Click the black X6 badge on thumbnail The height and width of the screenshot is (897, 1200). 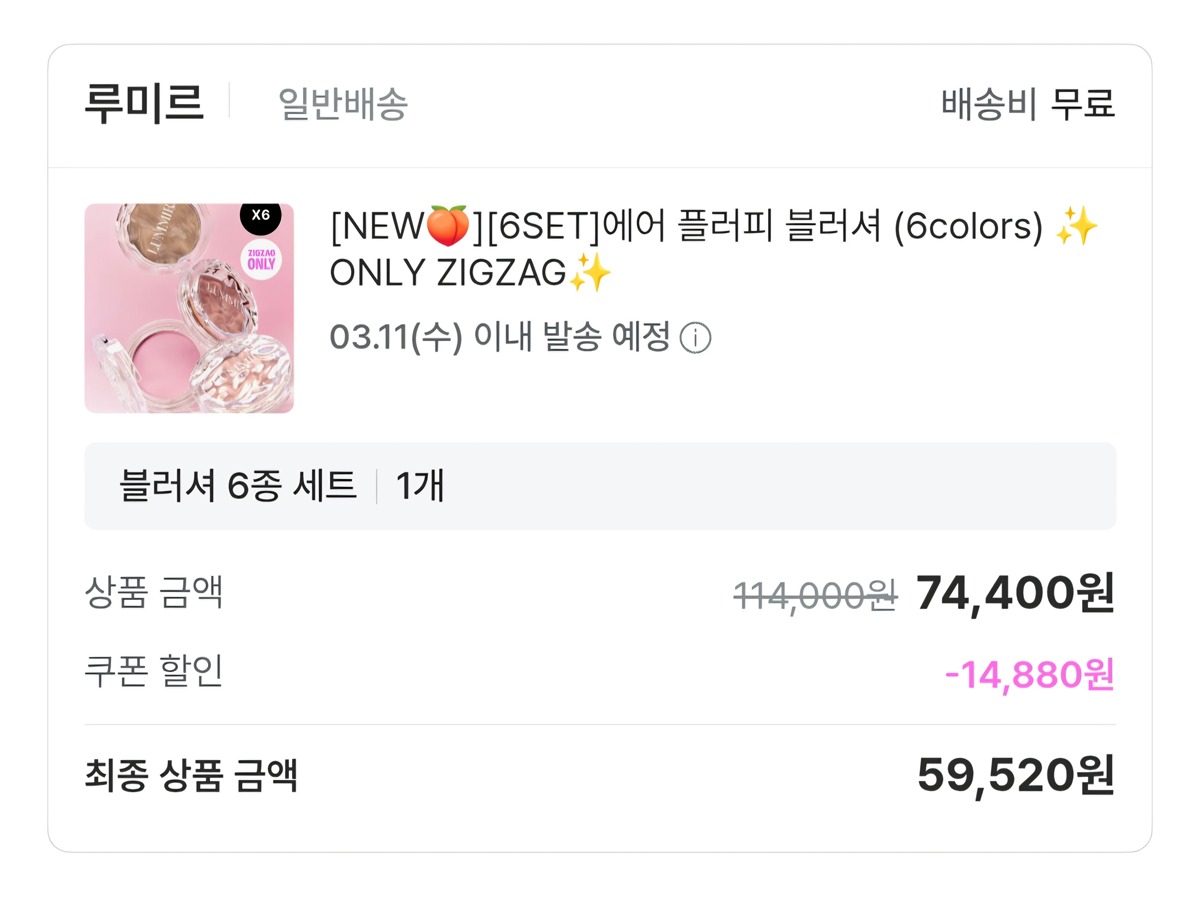[x=260, y=215]
